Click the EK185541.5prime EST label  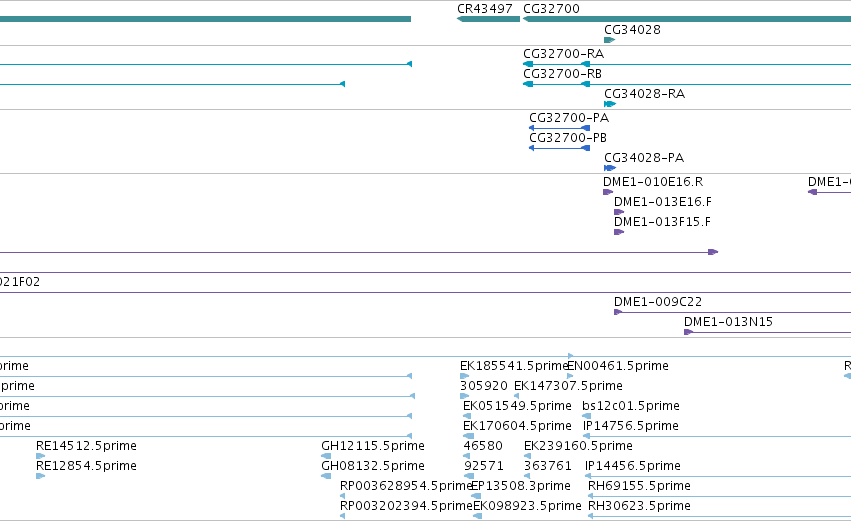(514, 366)
